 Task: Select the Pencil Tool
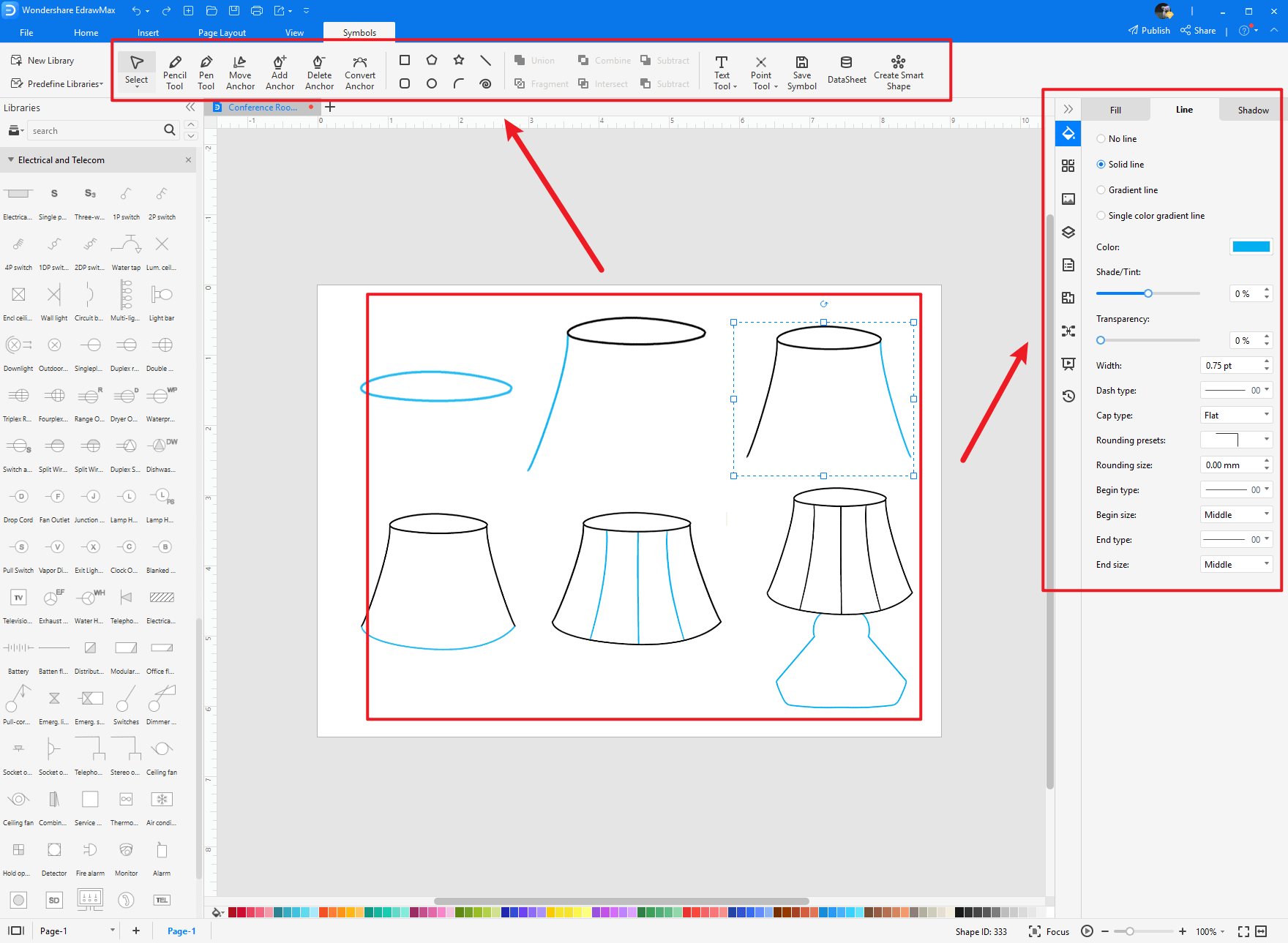coord(174,72)
